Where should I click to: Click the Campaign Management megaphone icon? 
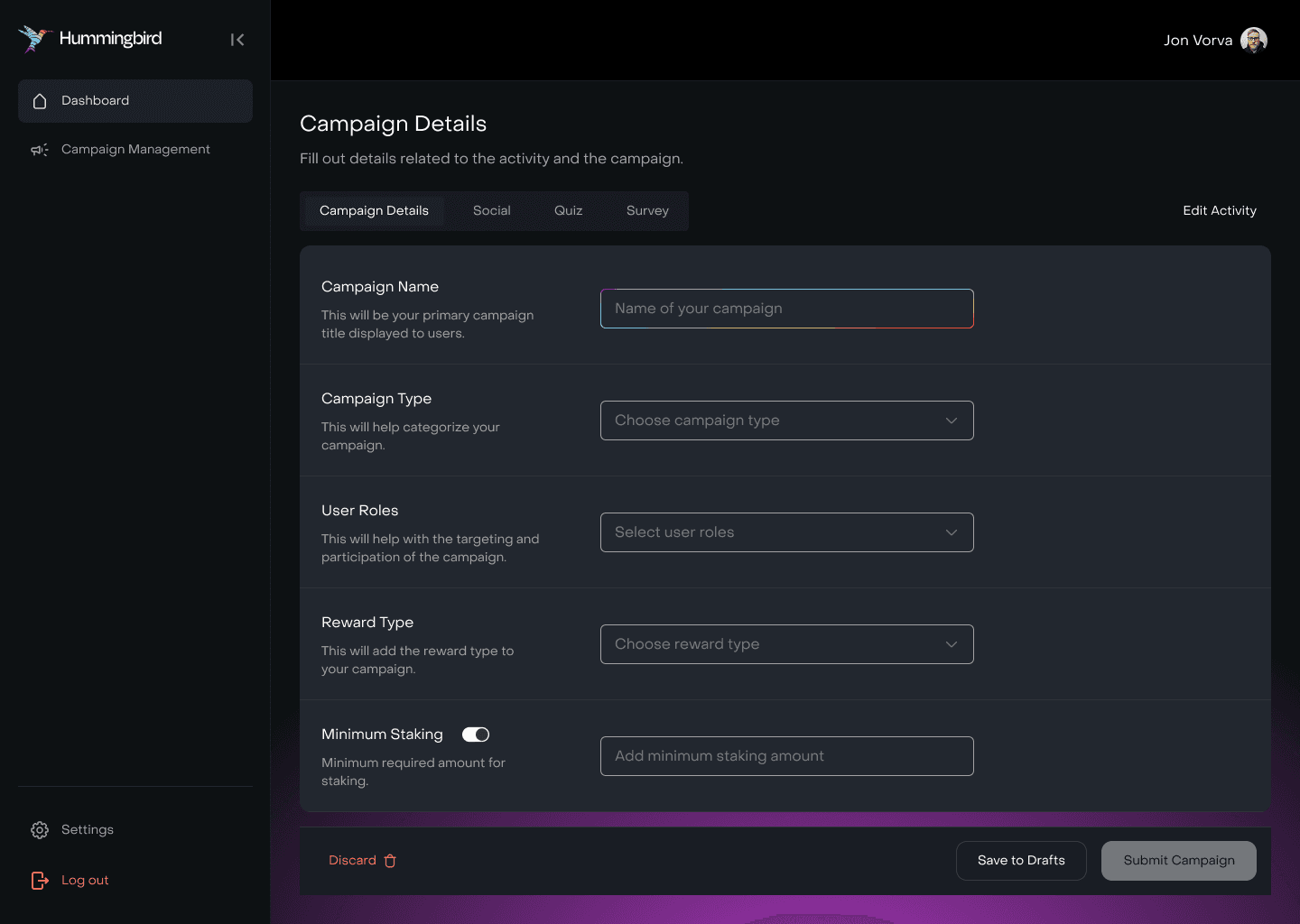coord(40,150)
